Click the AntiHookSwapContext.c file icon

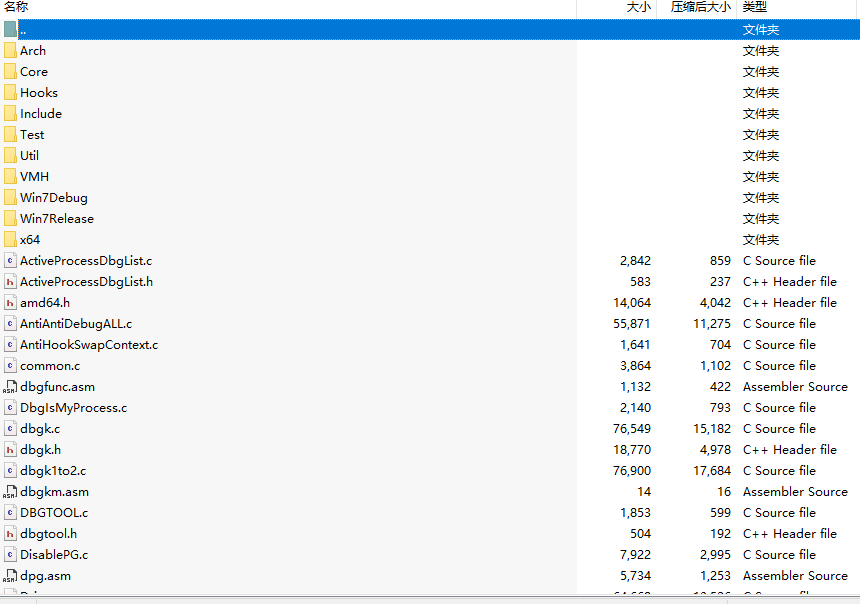pos(10,345)
